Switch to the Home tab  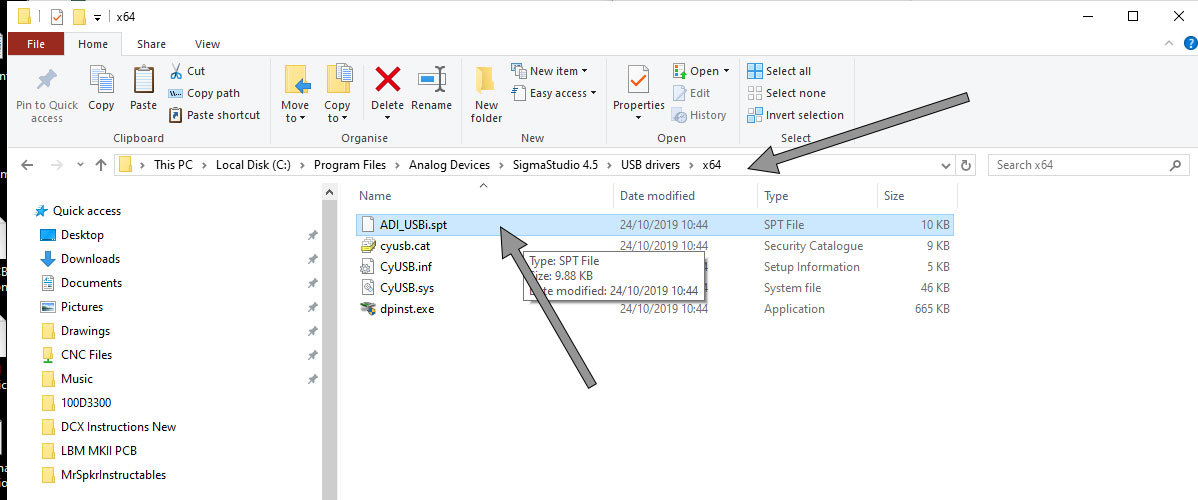[x=92, y=44]
